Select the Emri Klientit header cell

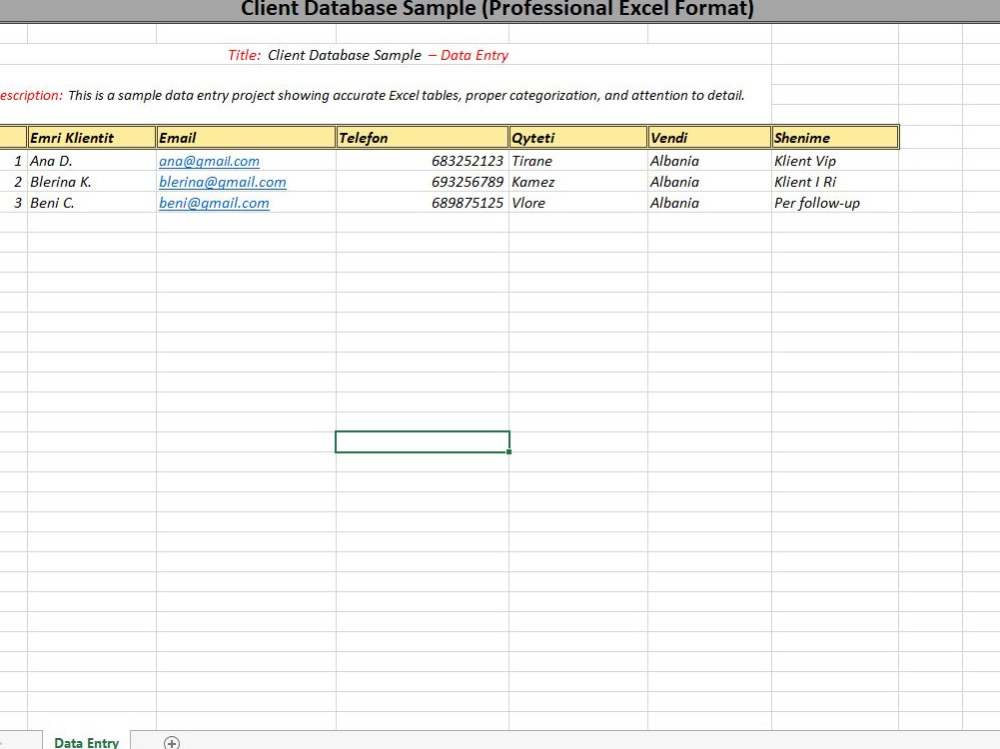point(92,138)
